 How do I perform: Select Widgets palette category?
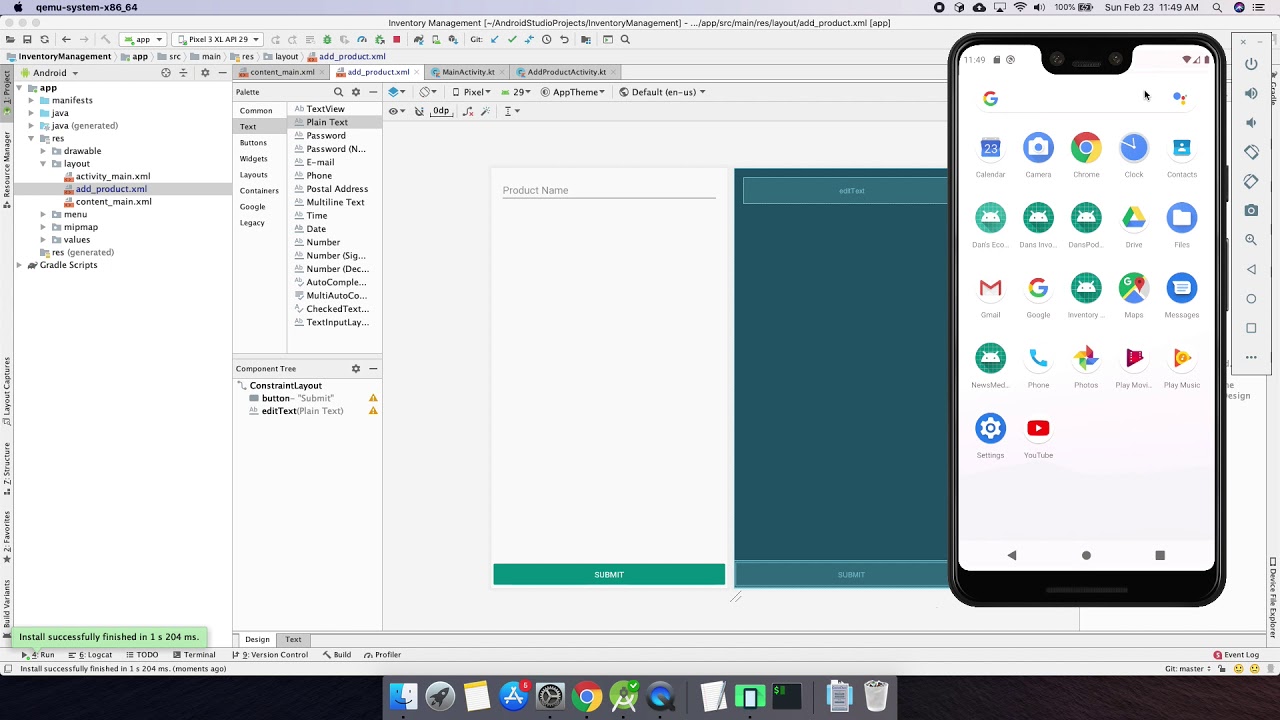253,159
